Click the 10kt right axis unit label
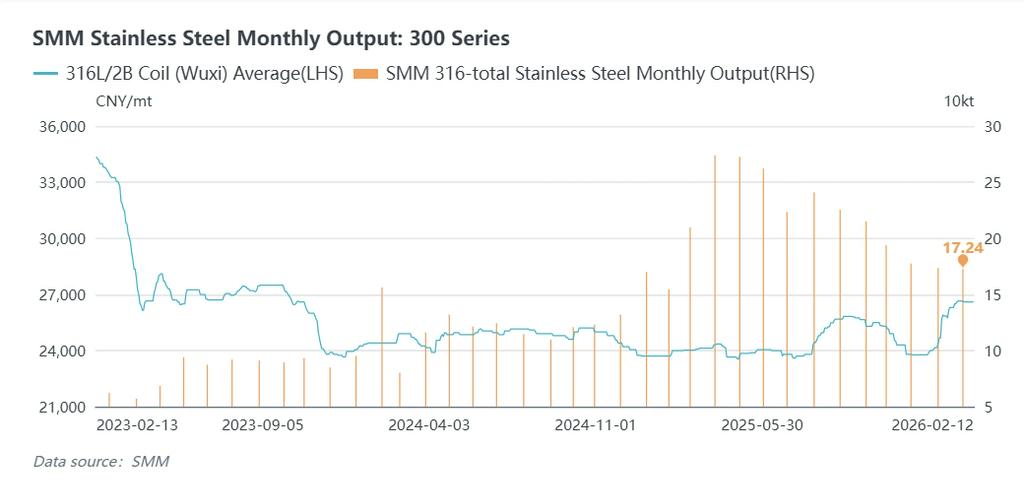 point(959,102)
